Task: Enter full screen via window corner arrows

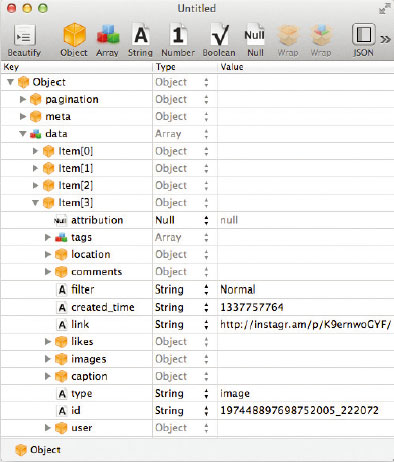Action: (385, 8)
